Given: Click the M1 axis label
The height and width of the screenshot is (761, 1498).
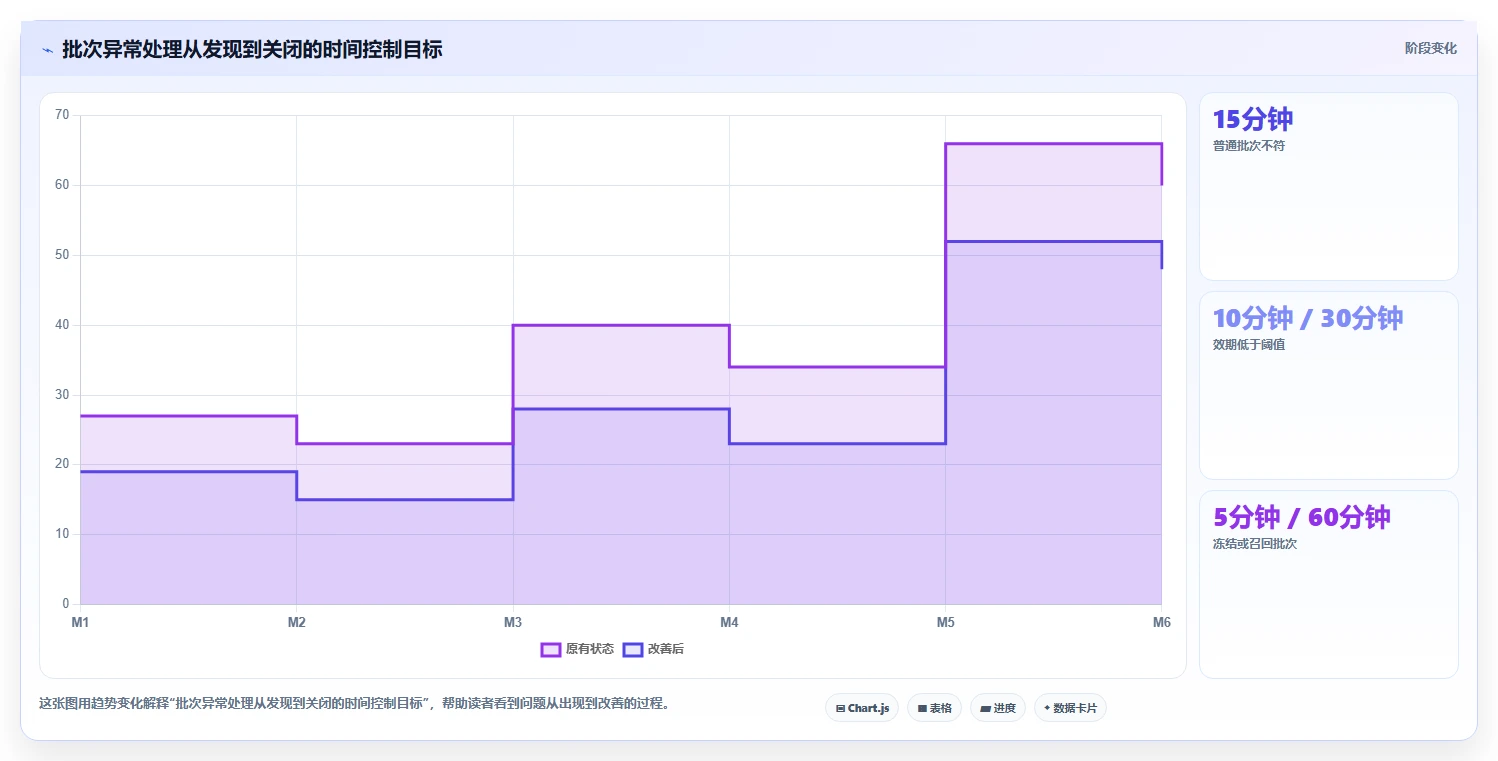Looking at the screenshot, I should click(80, 622).
